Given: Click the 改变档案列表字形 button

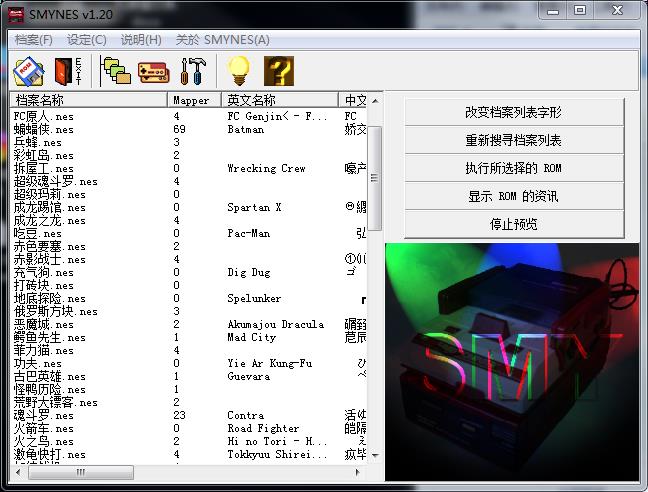Looking at the screenshot, I should (514, 112).
